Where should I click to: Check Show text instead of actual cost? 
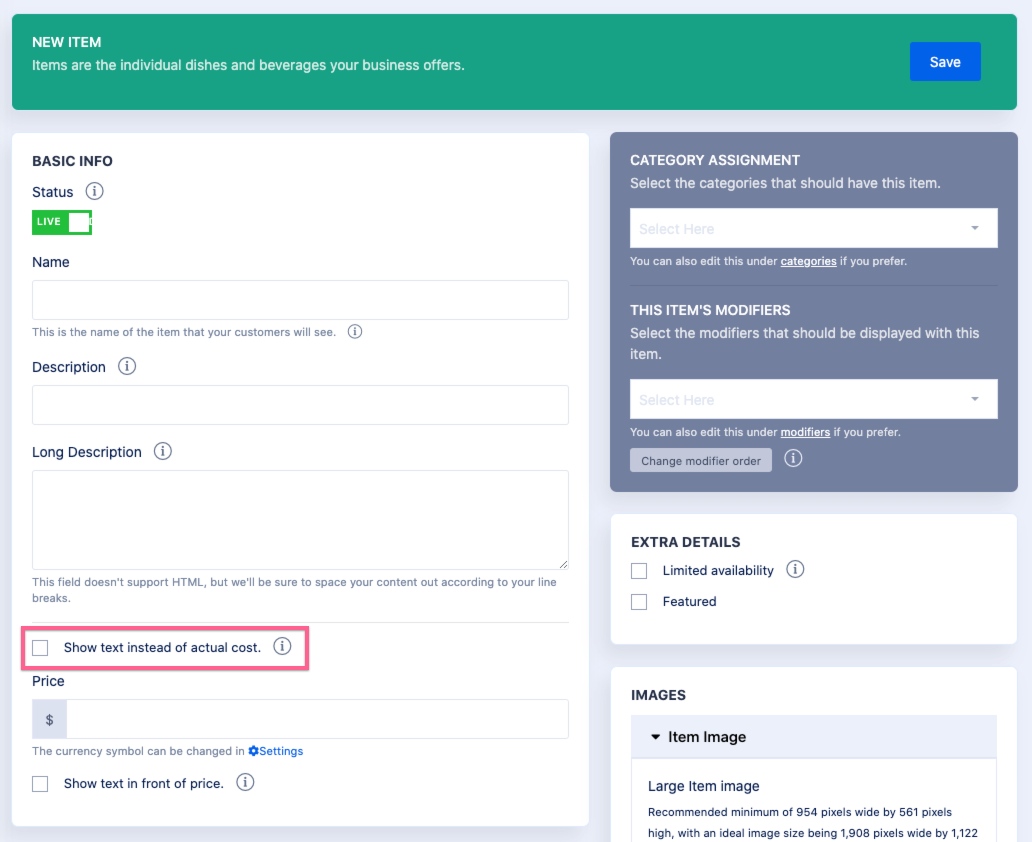click(x=40, y=648)
